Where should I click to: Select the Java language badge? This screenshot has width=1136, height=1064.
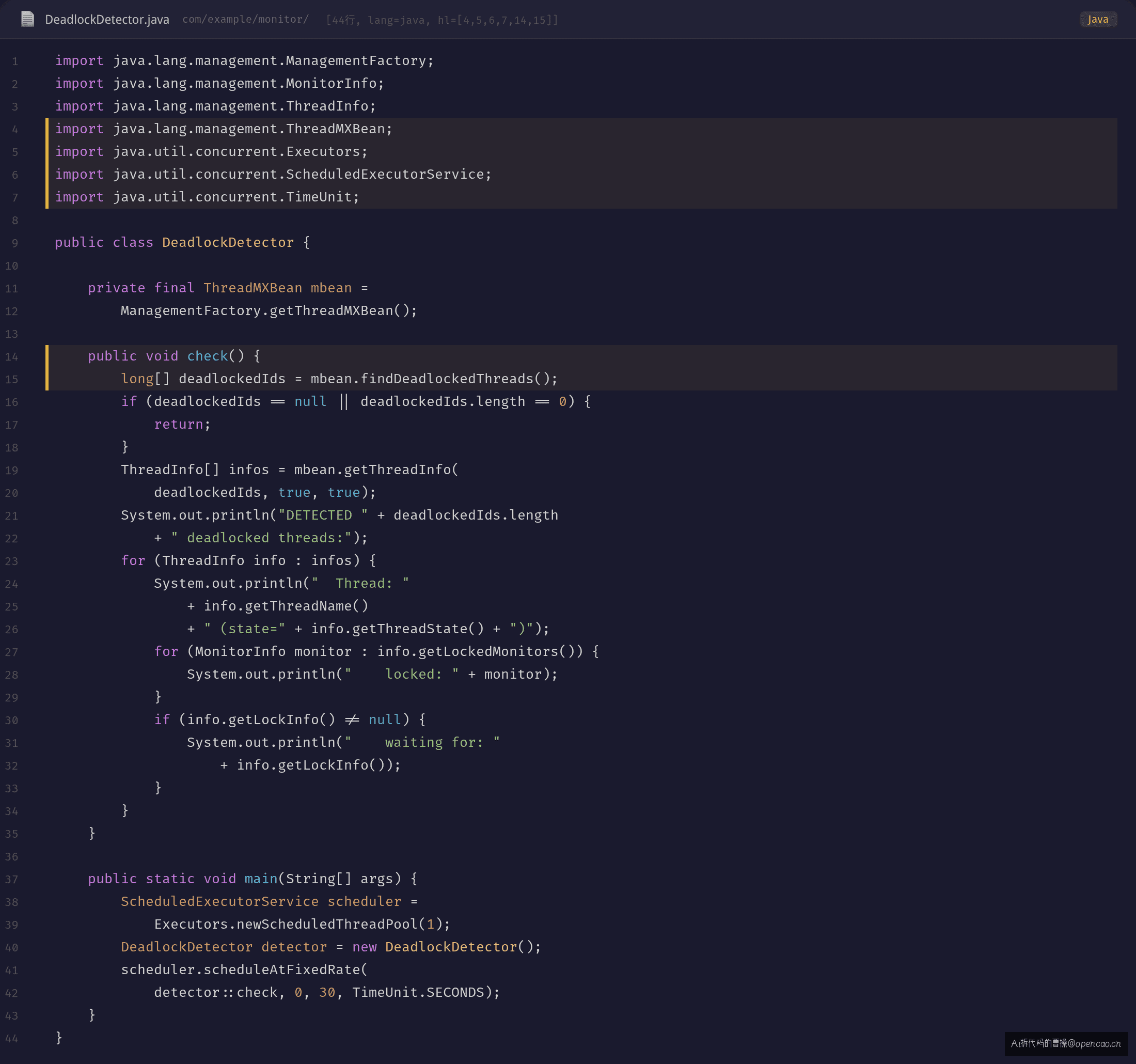[x=1098, y=19]
